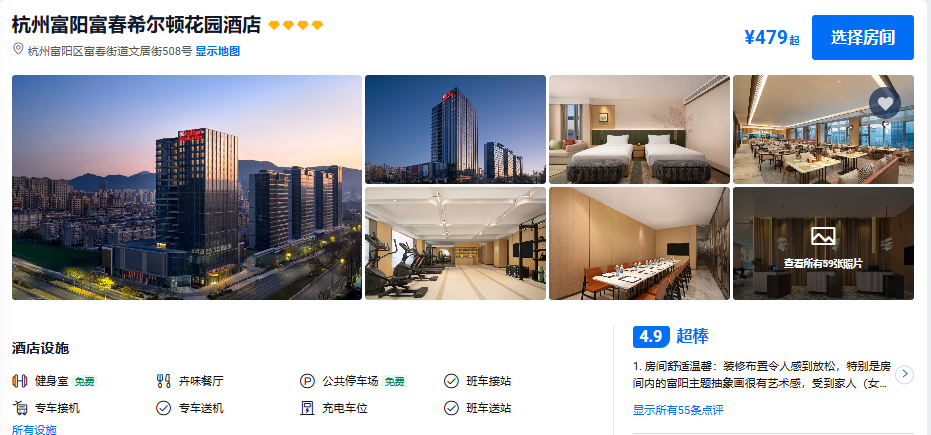Click the EV charging station icon

307,408
